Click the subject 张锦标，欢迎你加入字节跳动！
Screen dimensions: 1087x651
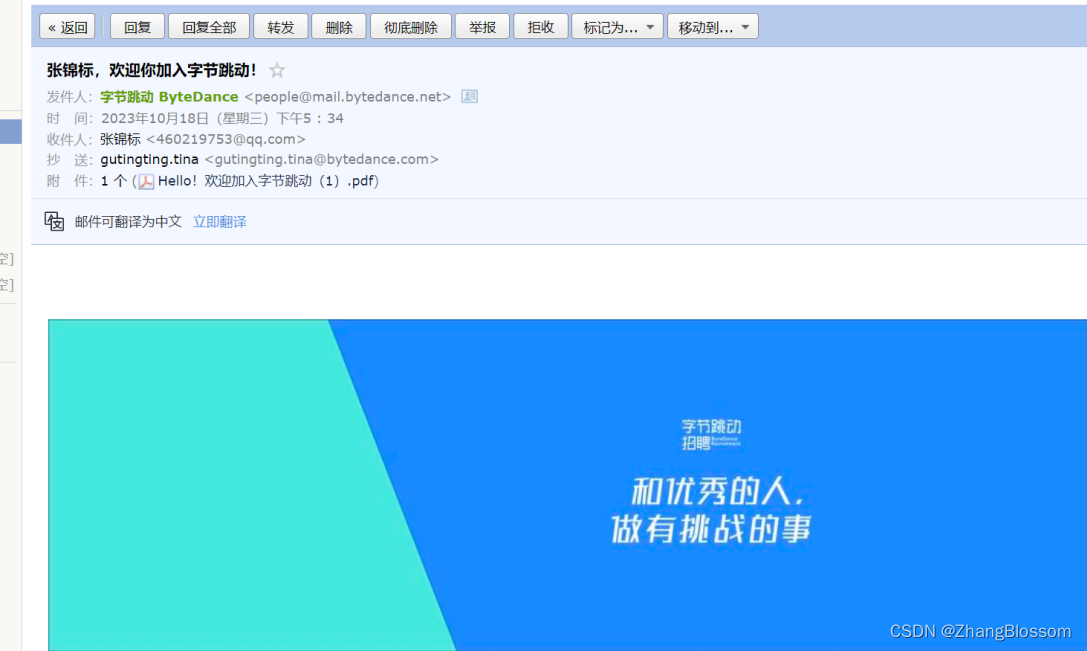coord(152,70)
